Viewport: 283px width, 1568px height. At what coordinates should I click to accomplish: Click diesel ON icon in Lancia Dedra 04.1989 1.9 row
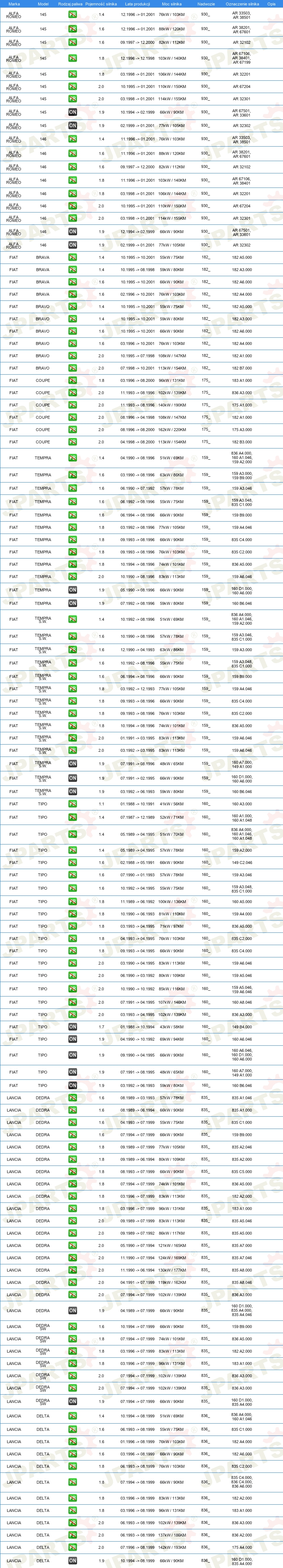pyautogui.click(x=72, y=1311)
